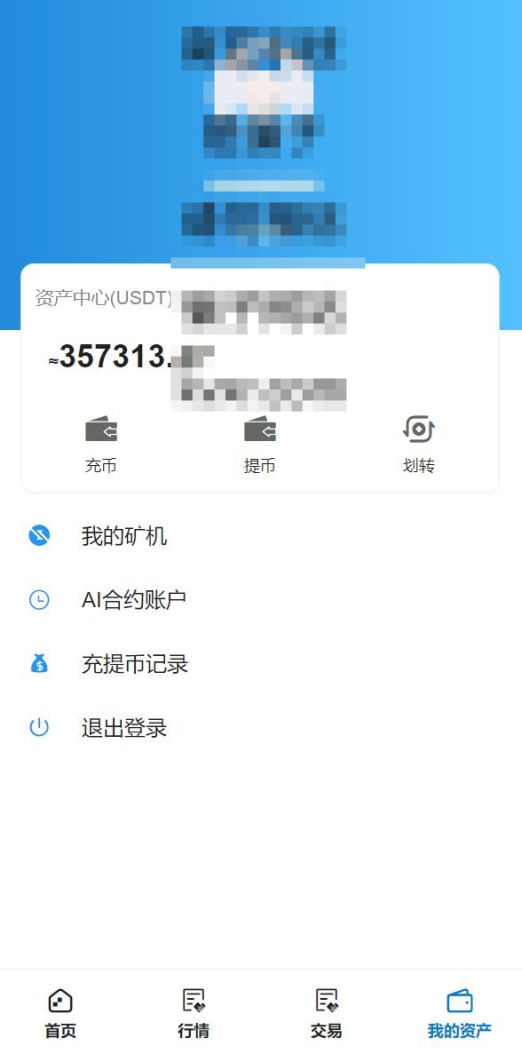
Task: Click the clock icon beside AI合约账户
Action: point(39,600)
